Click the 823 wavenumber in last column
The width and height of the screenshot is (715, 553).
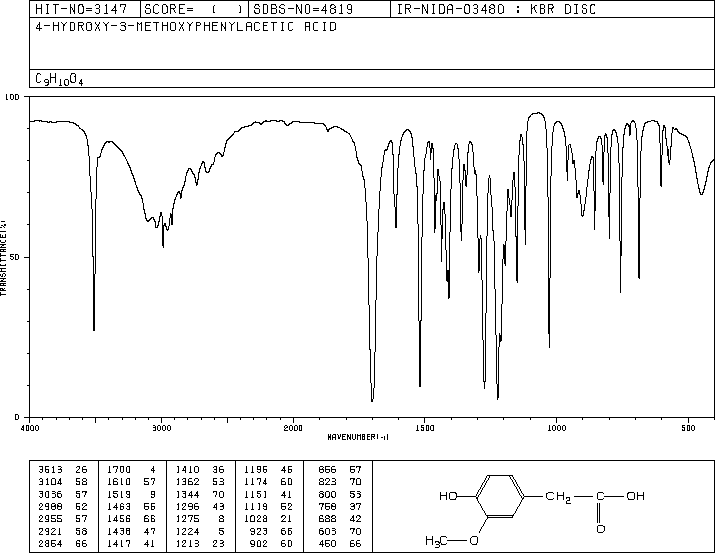pos(327,482)
